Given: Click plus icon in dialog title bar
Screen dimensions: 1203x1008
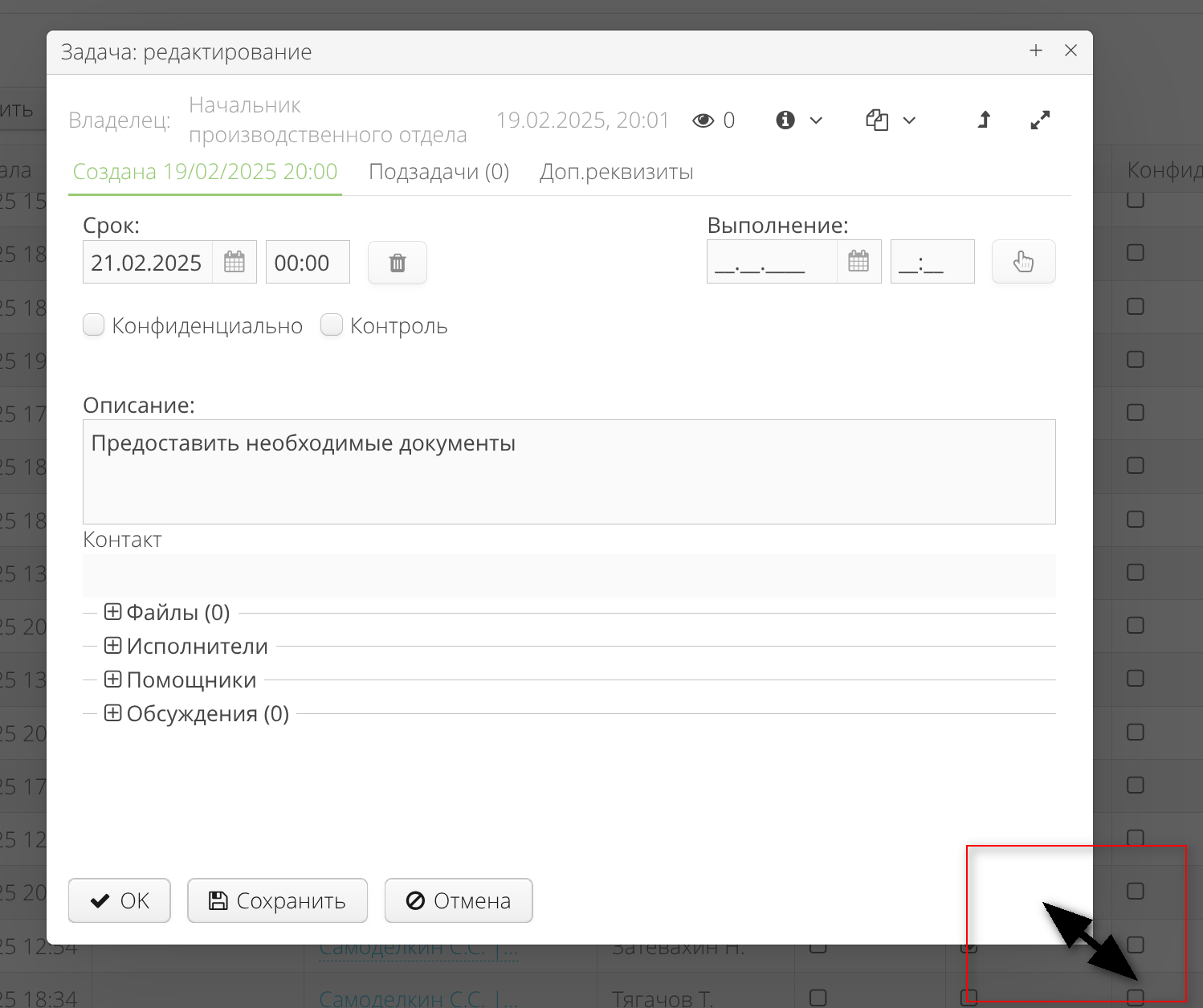Looking at the screenshot, I should [x=1036, y=51].
